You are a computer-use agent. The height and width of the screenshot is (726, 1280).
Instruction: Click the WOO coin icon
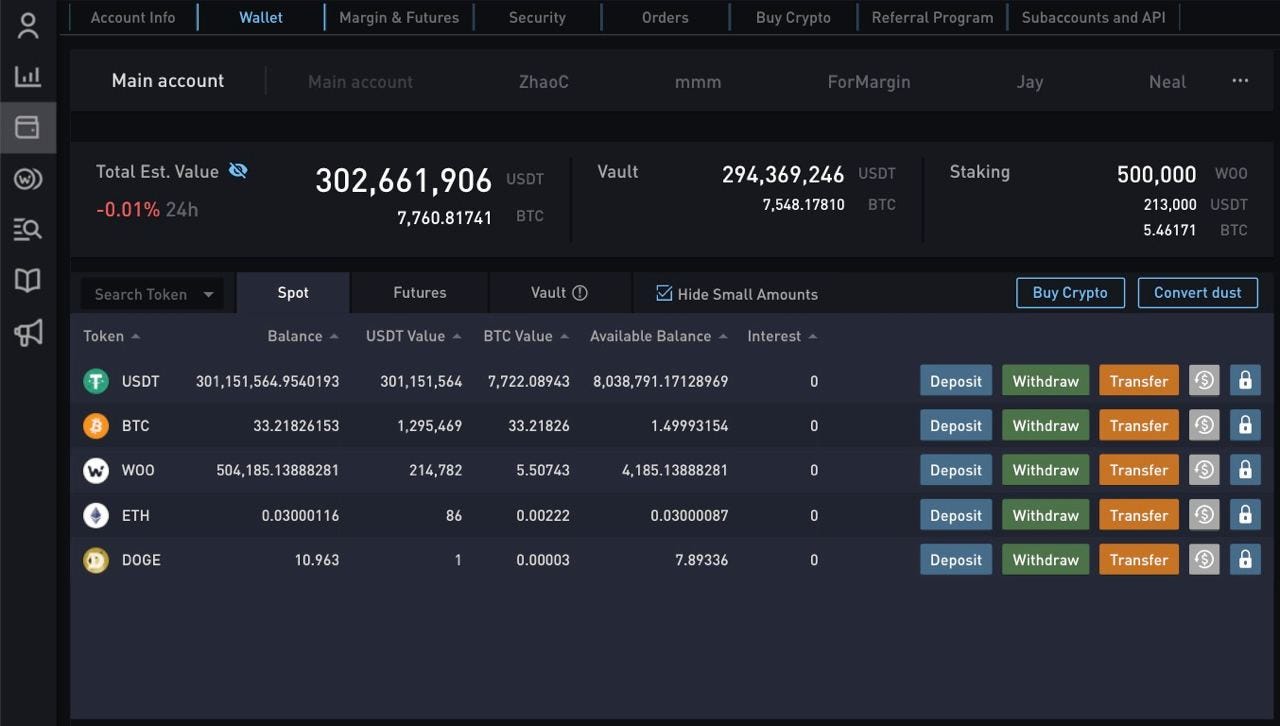(x=96, y=470)
